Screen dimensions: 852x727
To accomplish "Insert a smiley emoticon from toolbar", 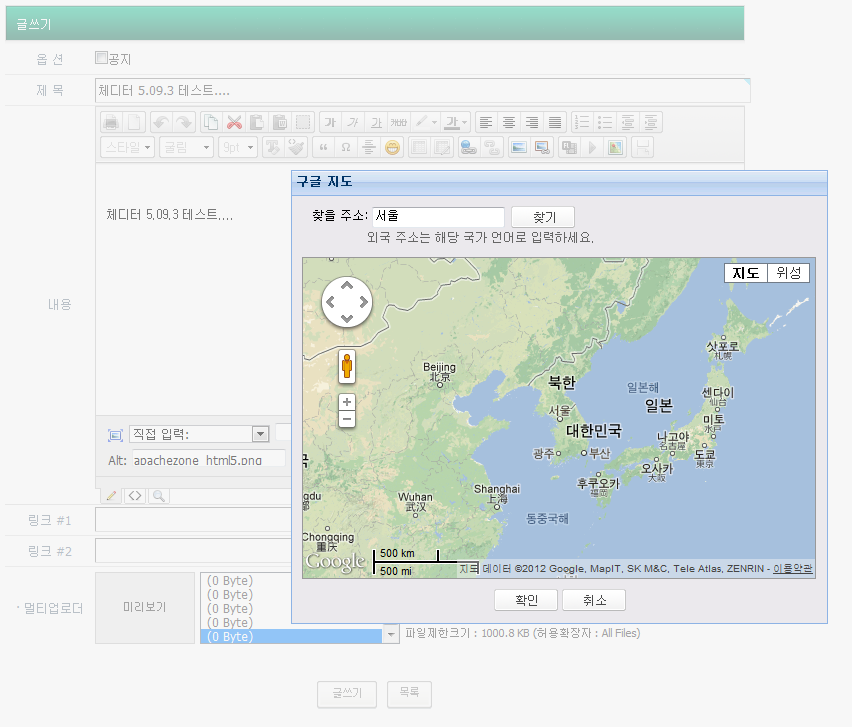I will coord(392,147).
